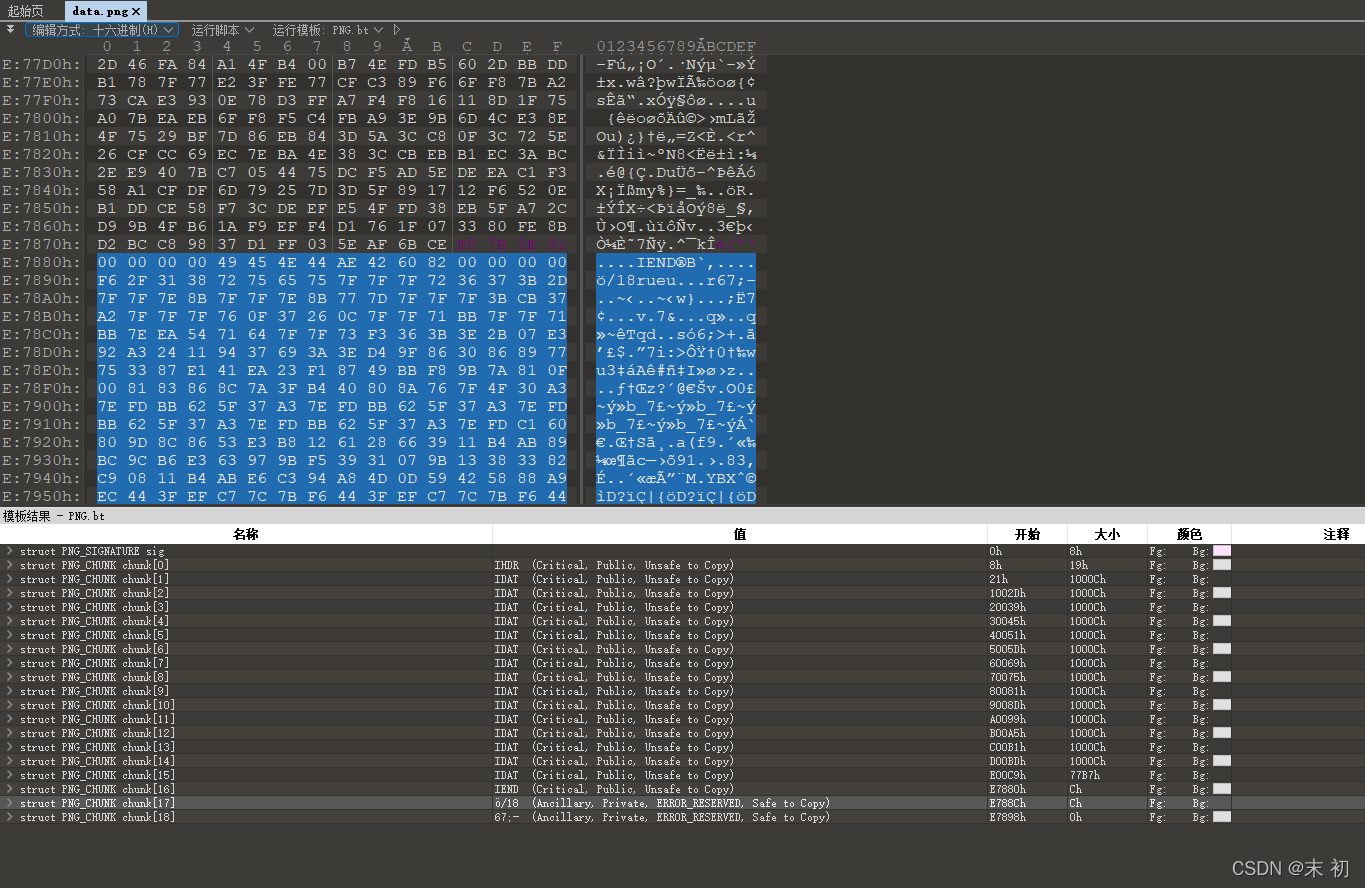Screen dimensions: 1365x888
Task: Close the data.png tab
Action: [136, 11]
